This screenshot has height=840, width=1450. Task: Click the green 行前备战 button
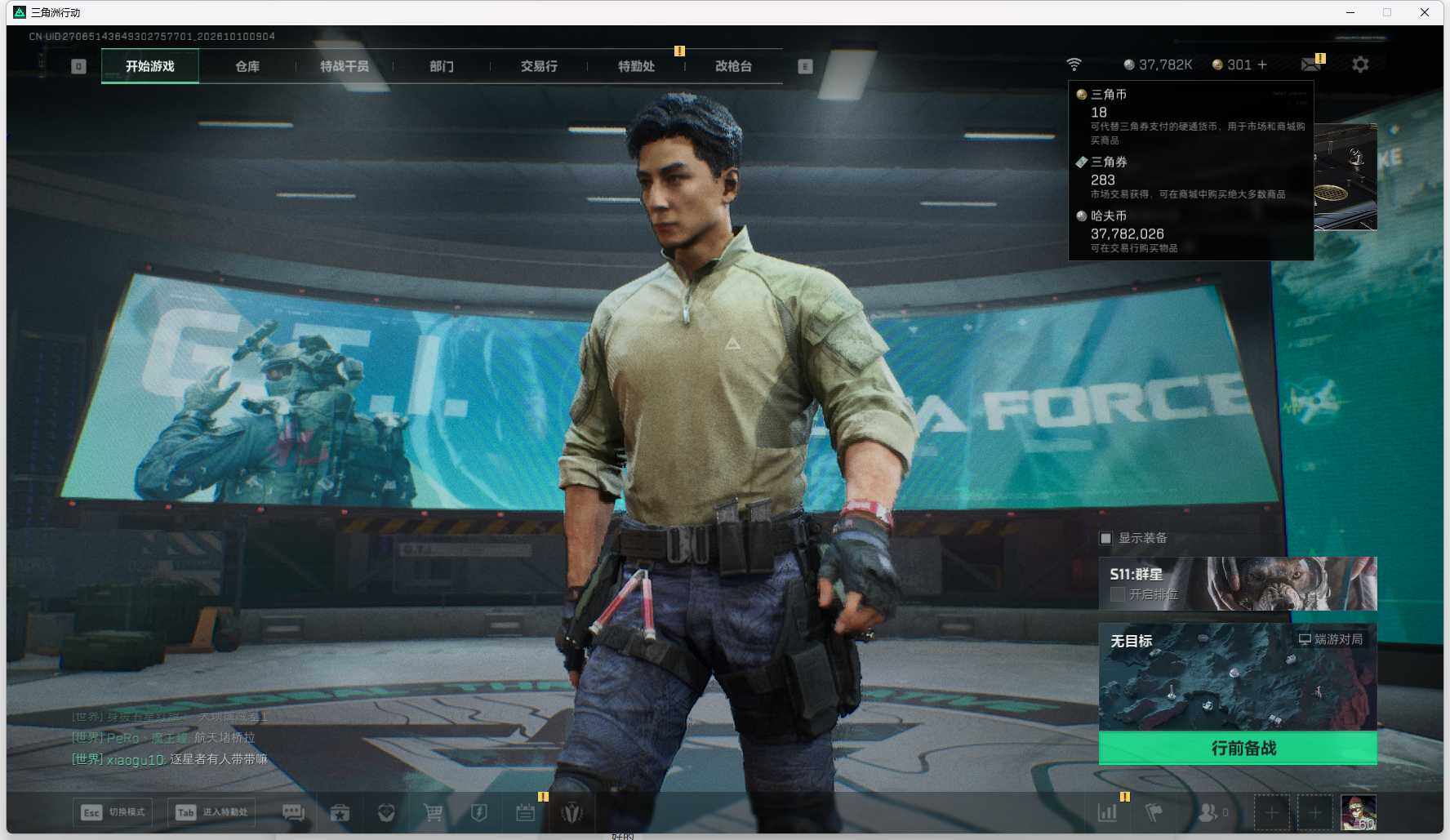1238,748
